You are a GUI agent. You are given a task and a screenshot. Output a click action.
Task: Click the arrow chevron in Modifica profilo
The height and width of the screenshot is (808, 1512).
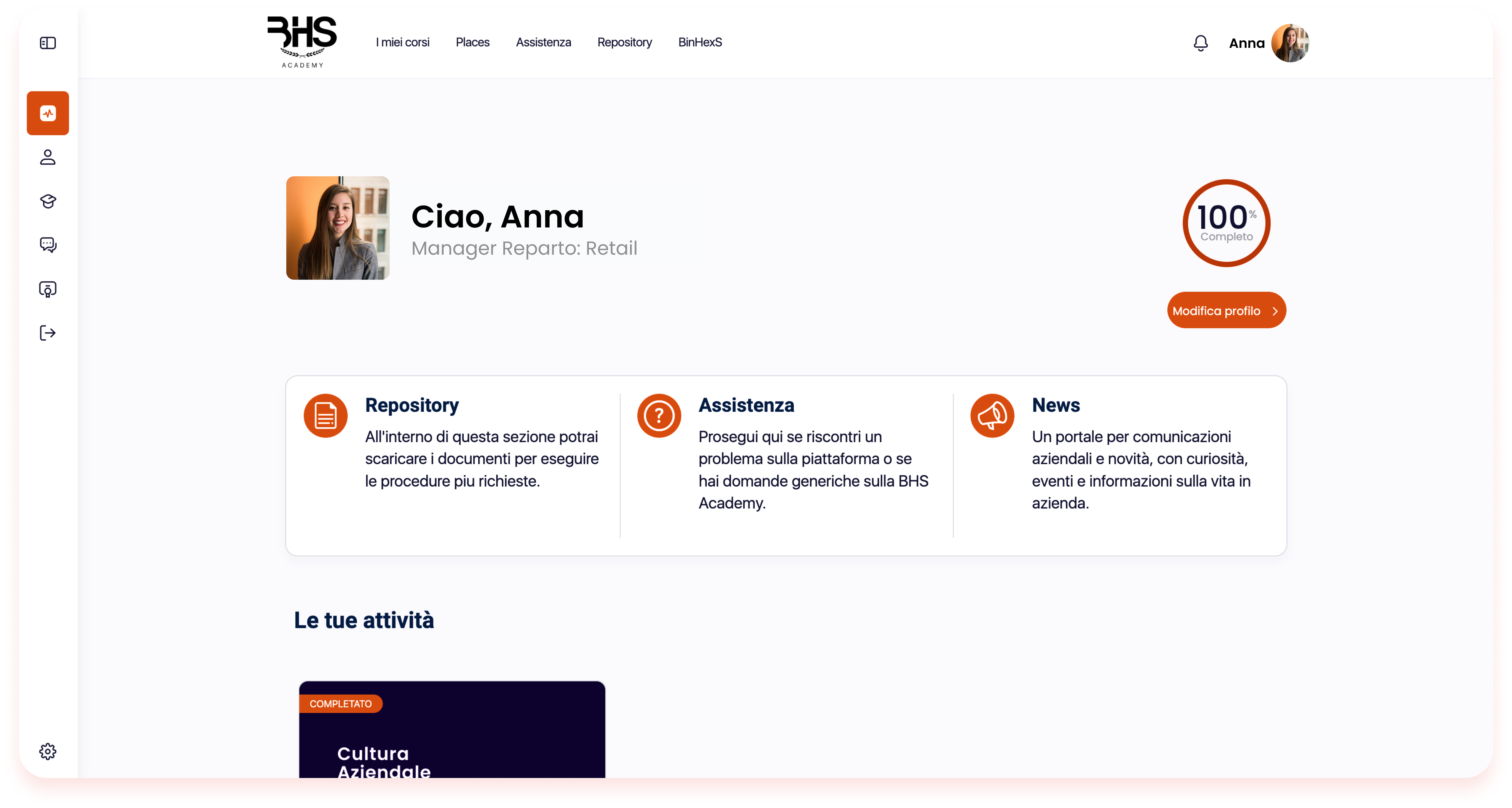click(1274, 311)
